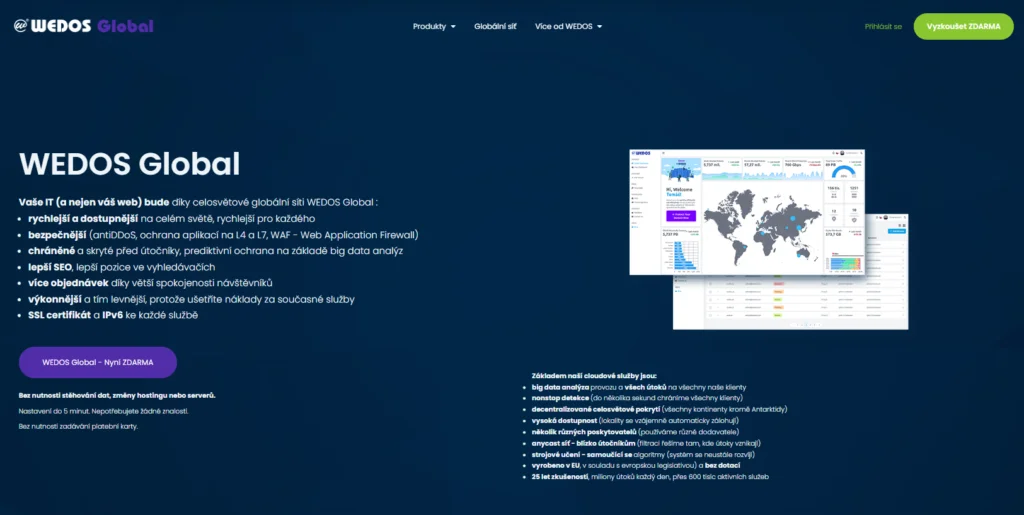The width and height of the screenshot is (1024, 515).
Task: Open the Globální síť page
Action: pyautogui.click(x=495, y=27)
